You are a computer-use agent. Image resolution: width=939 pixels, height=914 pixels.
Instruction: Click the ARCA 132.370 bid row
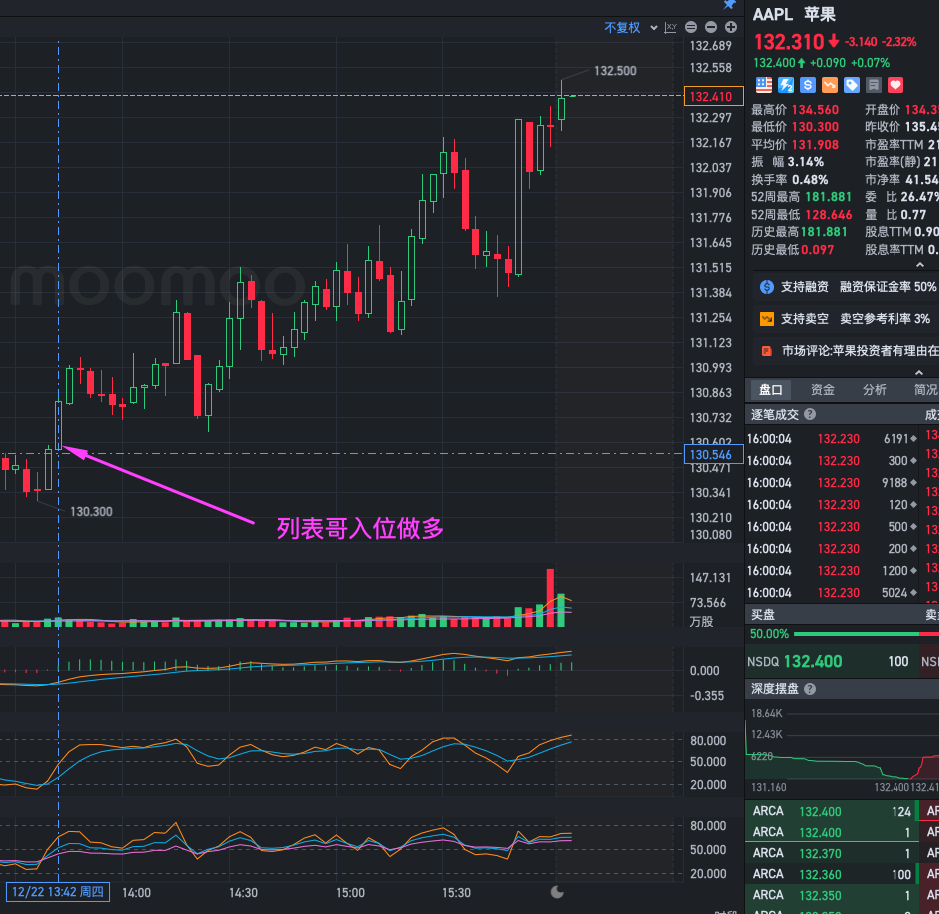click(831, 854)
